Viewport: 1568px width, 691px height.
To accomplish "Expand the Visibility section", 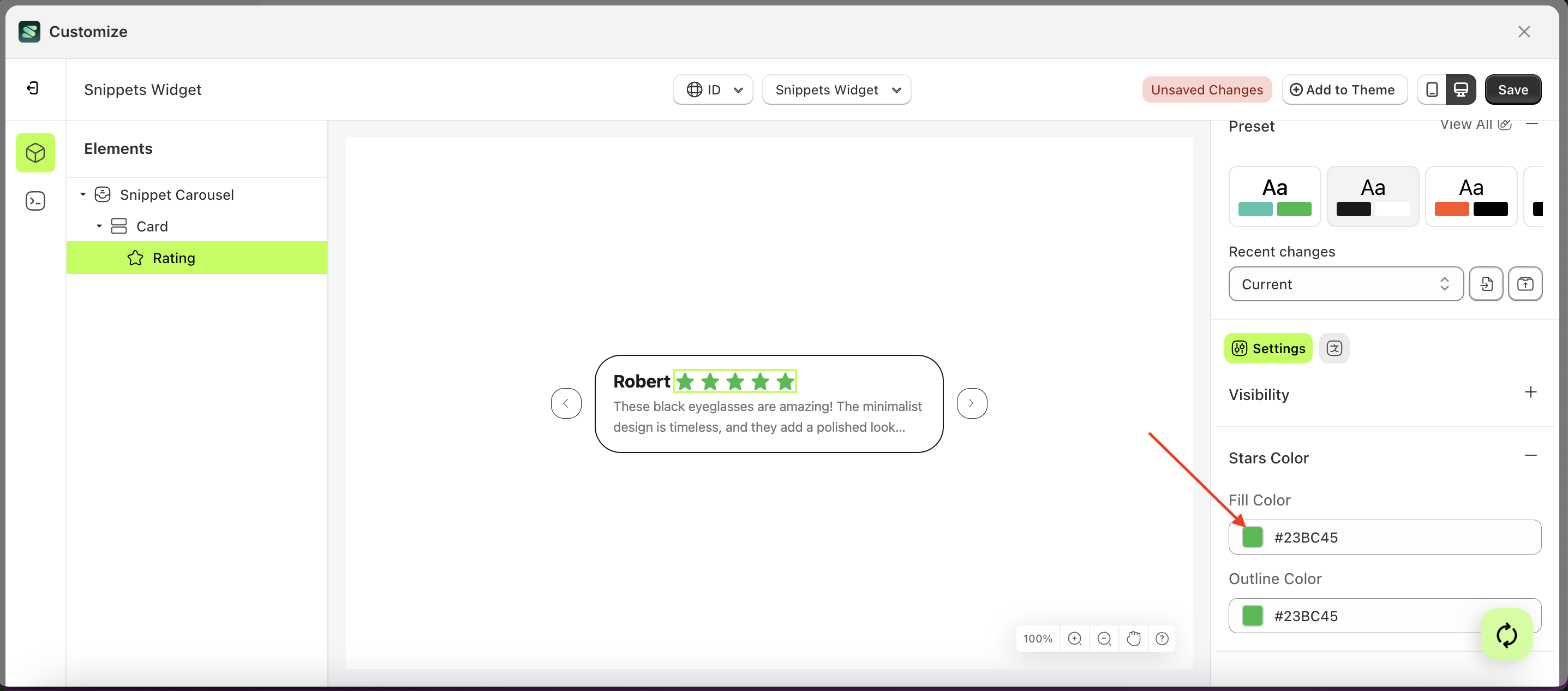I will pyautogui.click(x=1531, y=392).
